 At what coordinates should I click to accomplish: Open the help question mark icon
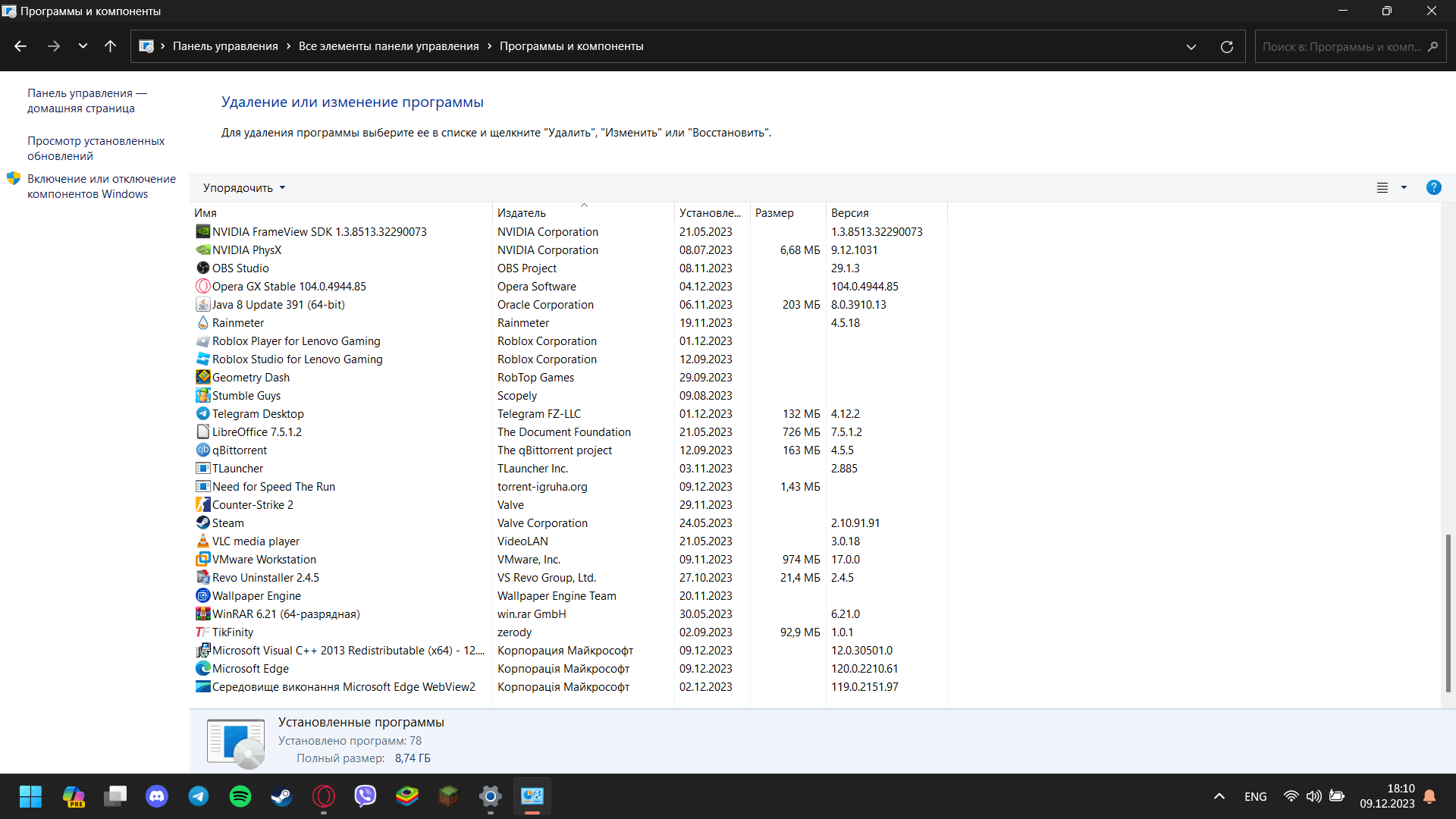[x=1433, y=187]
